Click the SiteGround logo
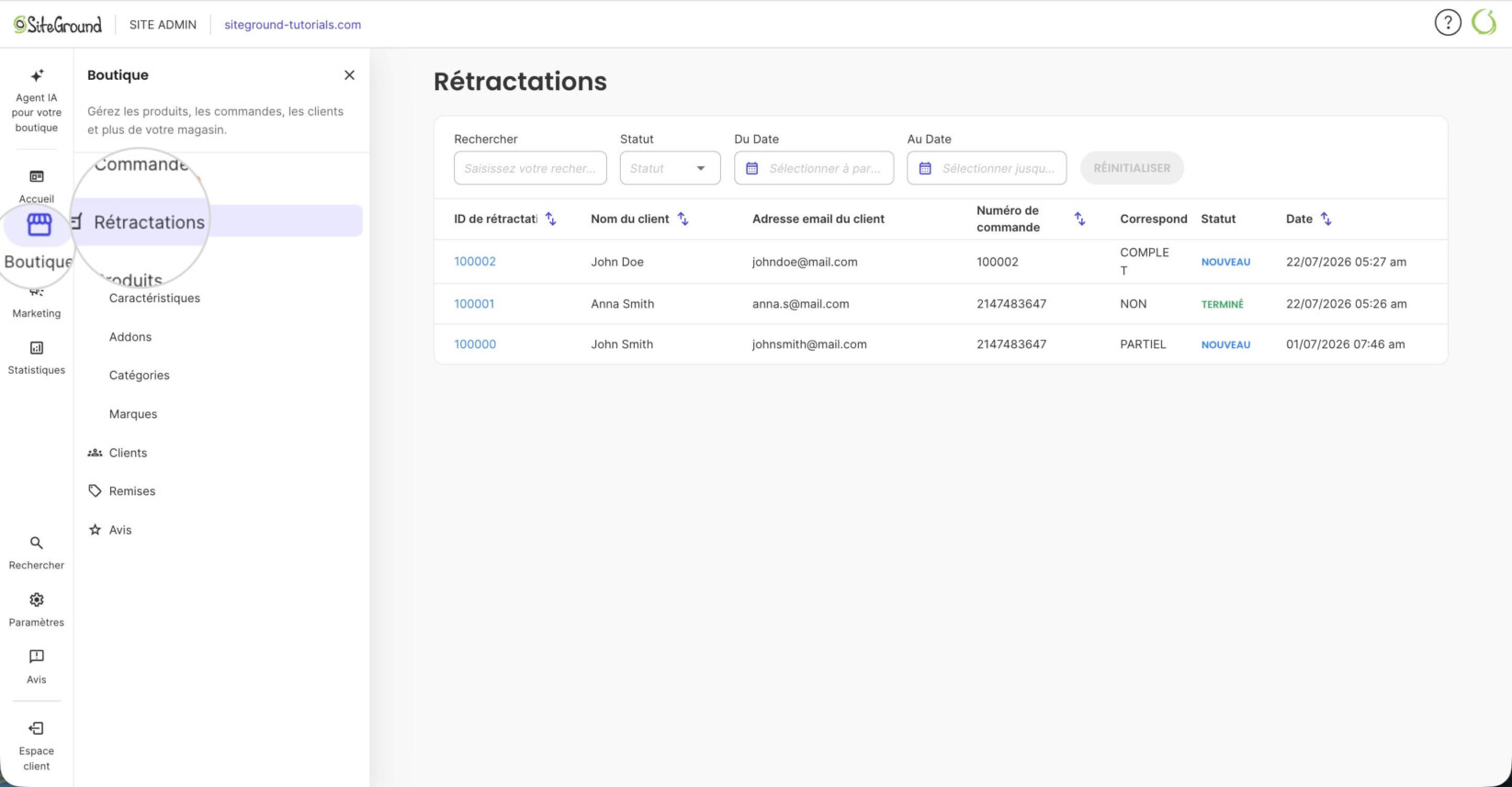Viewport: 1512px width, 787px height. point(58,25)
